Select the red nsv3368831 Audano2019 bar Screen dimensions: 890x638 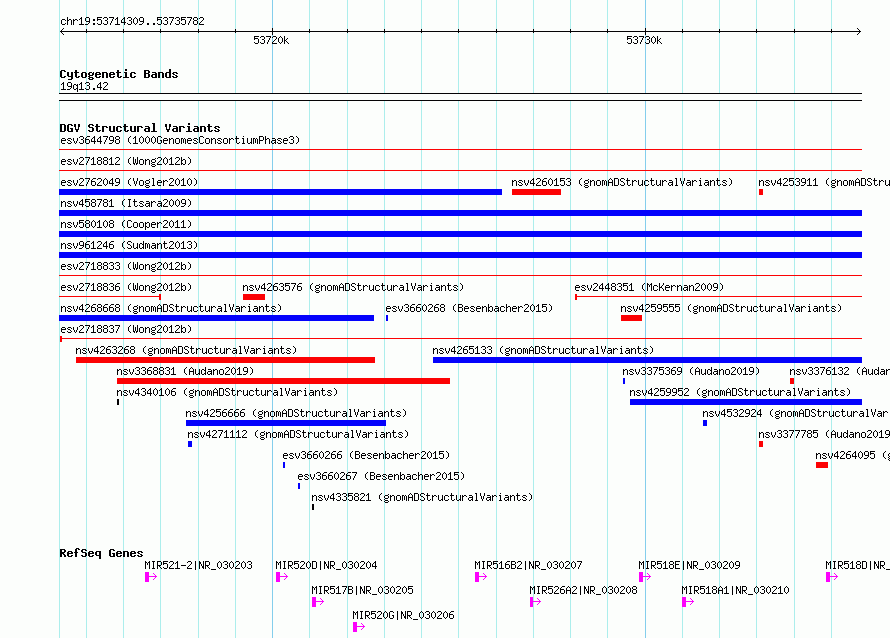pyautogui.click(x=283, y=381)
